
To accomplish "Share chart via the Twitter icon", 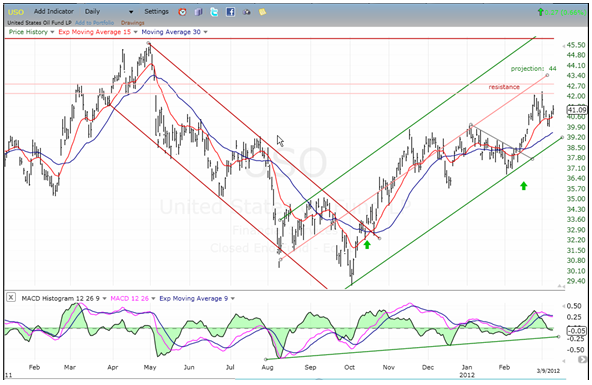I will 214,12.
